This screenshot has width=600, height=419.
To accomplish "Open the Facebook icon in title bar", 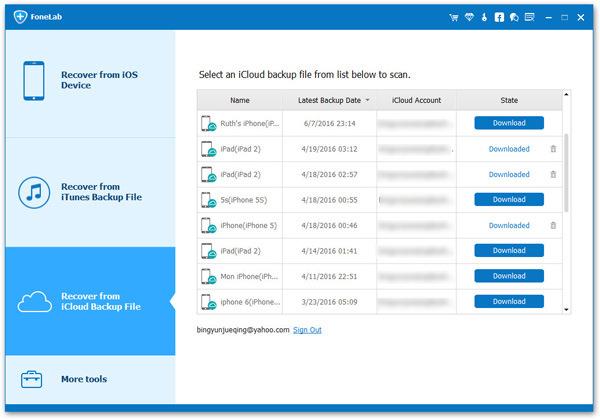I will (x=499, y=17).
